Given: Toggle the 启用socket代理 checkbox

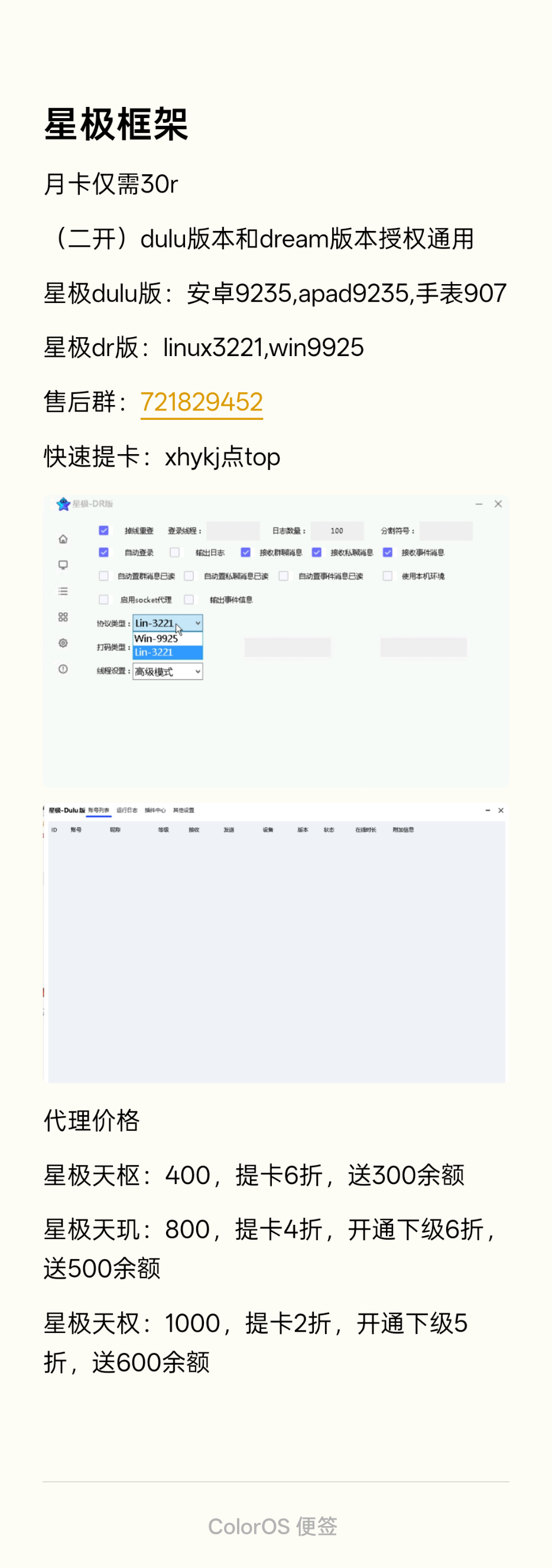Looking at the screenshot, I should [103, 599].
